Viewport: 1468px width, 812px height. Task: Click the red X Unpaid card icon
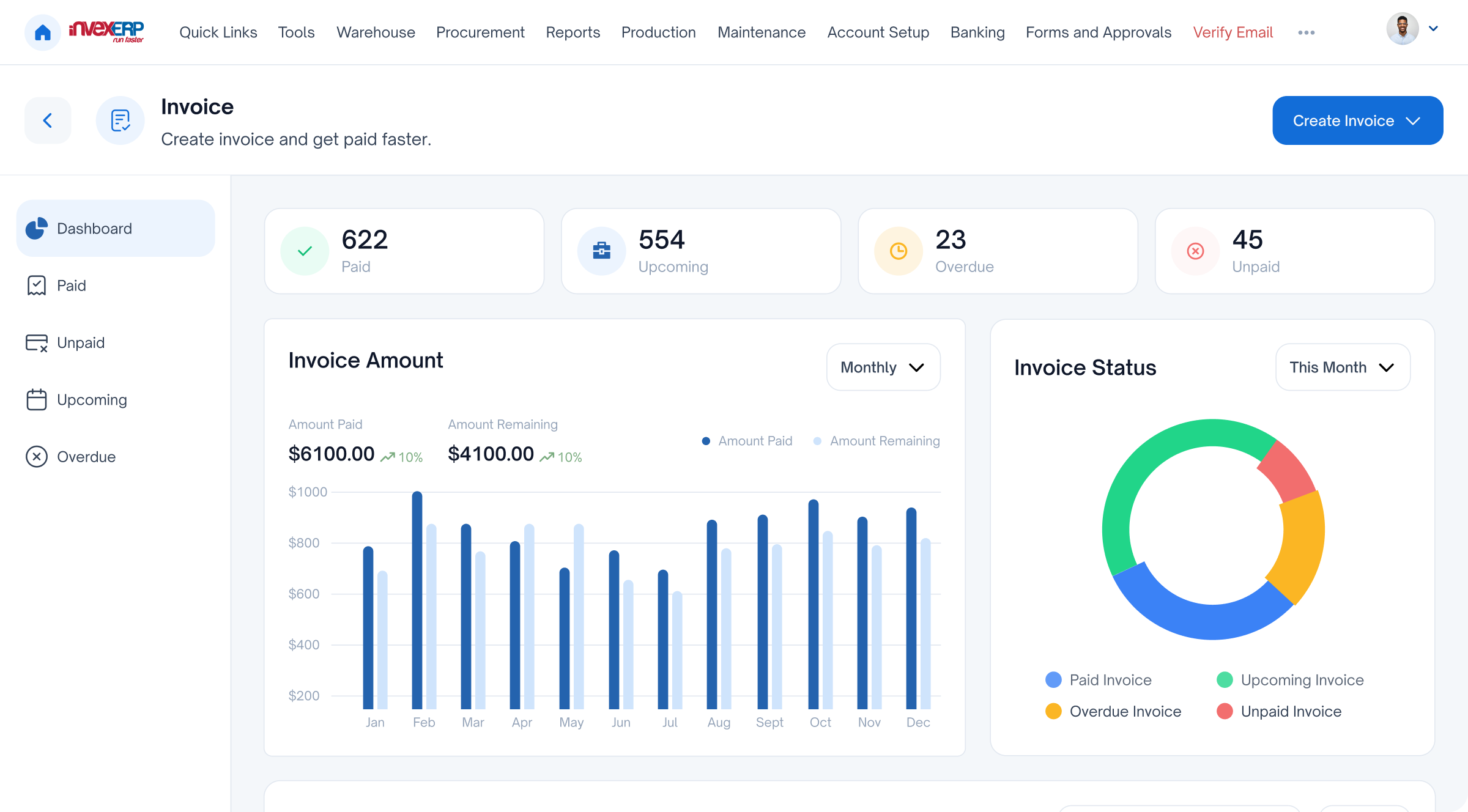click(1195, 251)
